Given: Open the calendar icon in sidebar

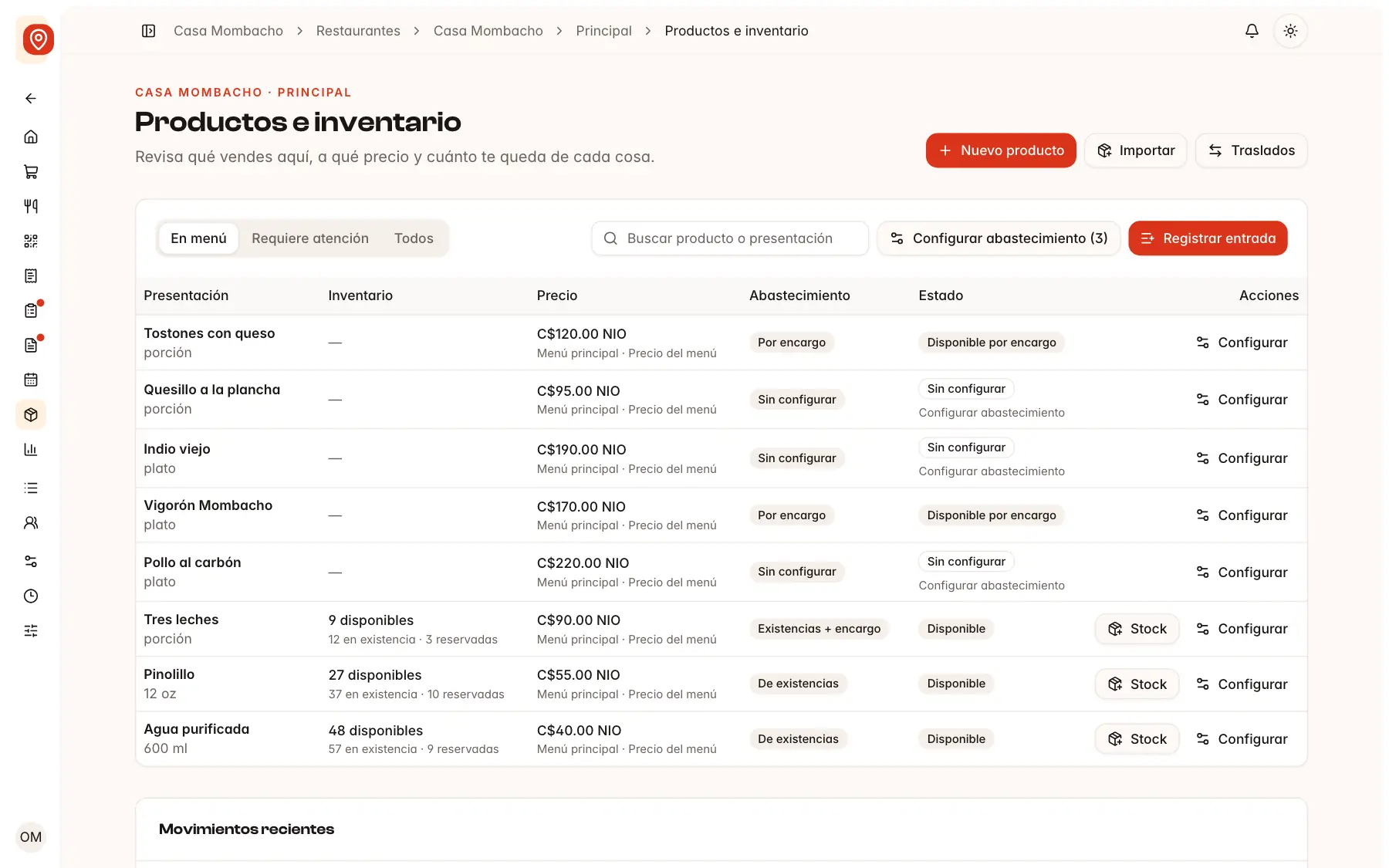Looking at the screenshot, I should pyautogui.click(x=31, y=380).
